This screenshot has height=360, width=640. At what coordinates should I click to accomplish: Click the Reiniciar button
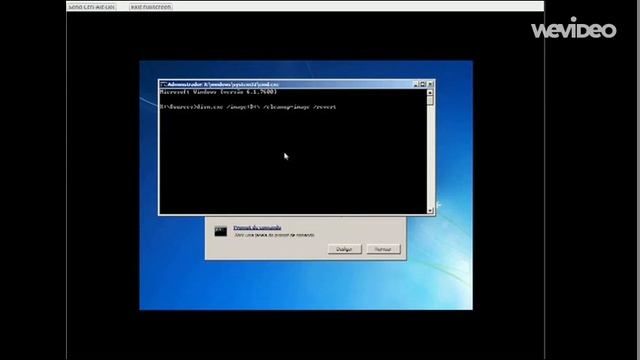pos(383,249)
